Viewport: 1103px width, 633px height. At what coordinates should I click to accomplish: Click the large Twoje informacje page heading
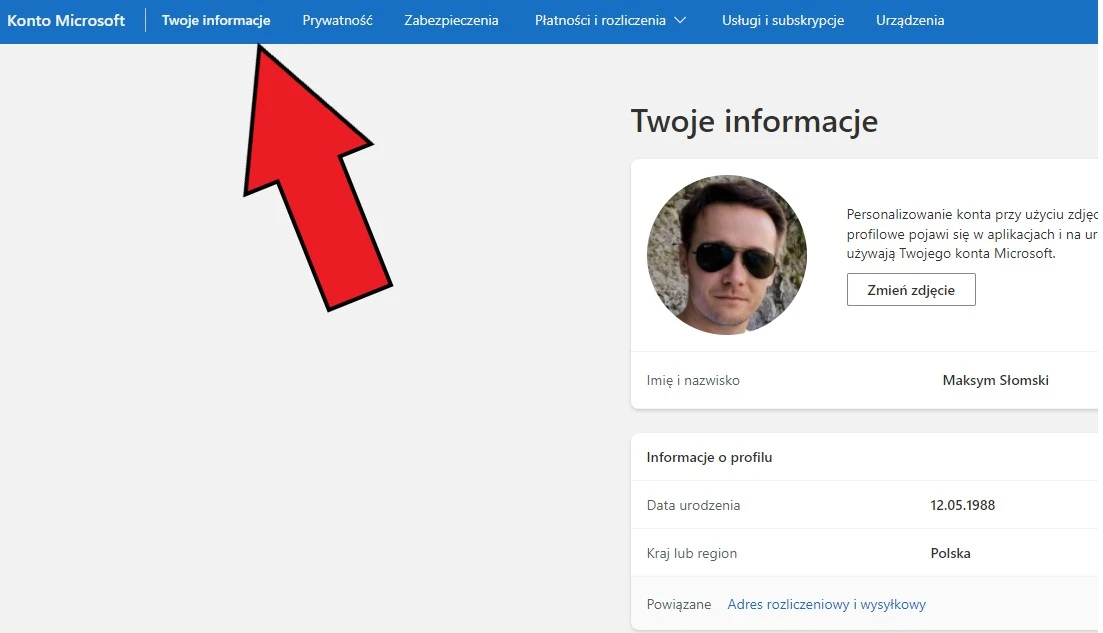(754, 121)
